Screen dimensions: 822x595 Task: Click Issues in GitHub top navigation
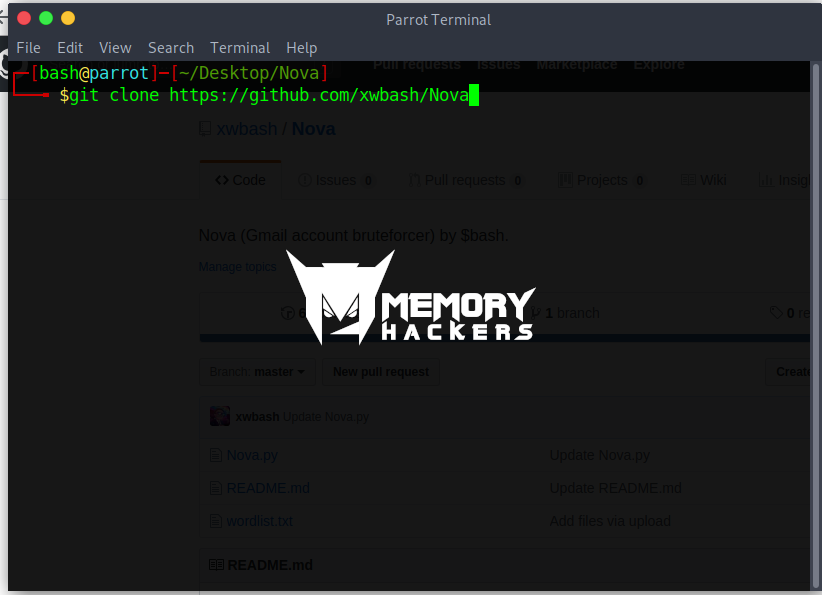499,64
